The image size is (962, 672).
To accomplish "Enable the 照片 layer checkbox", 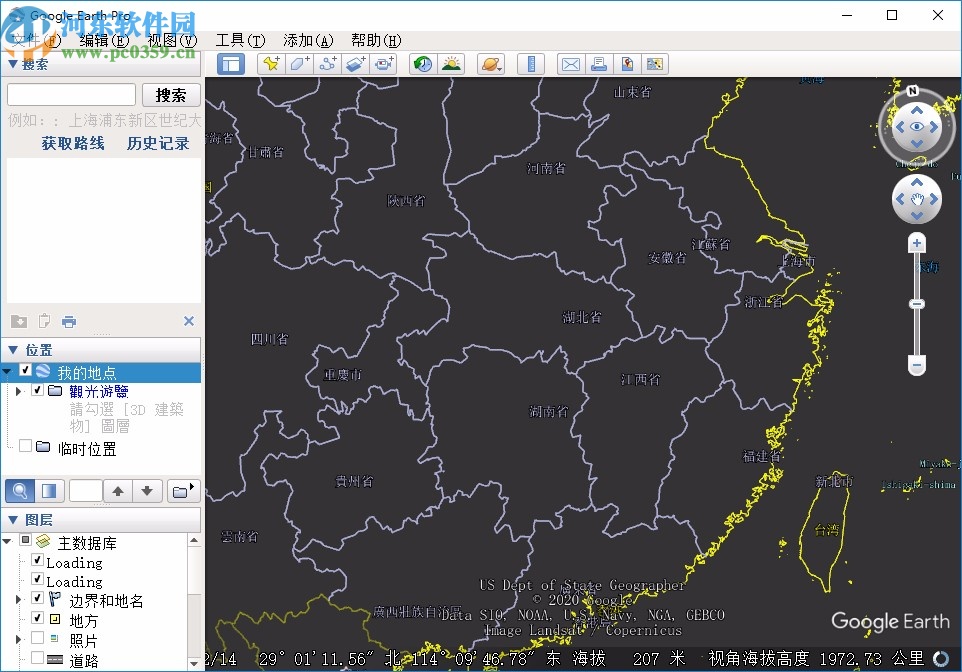I will tap(37, 638).
